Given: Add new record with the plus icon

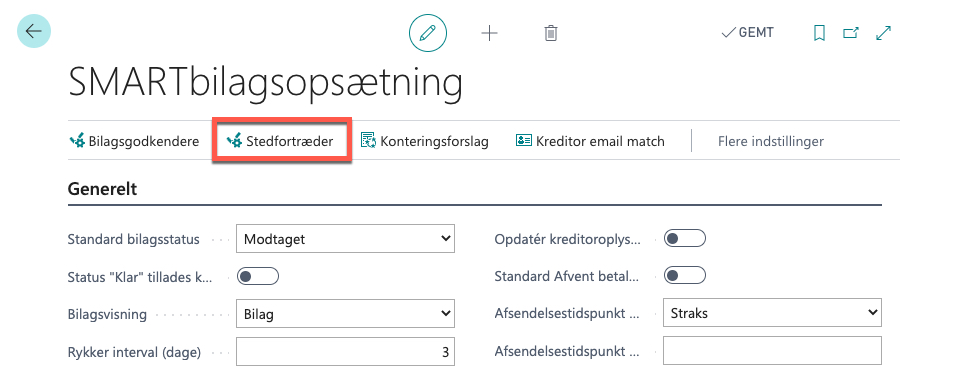Looking at the screenshot, I should click(x=489, y=33).
